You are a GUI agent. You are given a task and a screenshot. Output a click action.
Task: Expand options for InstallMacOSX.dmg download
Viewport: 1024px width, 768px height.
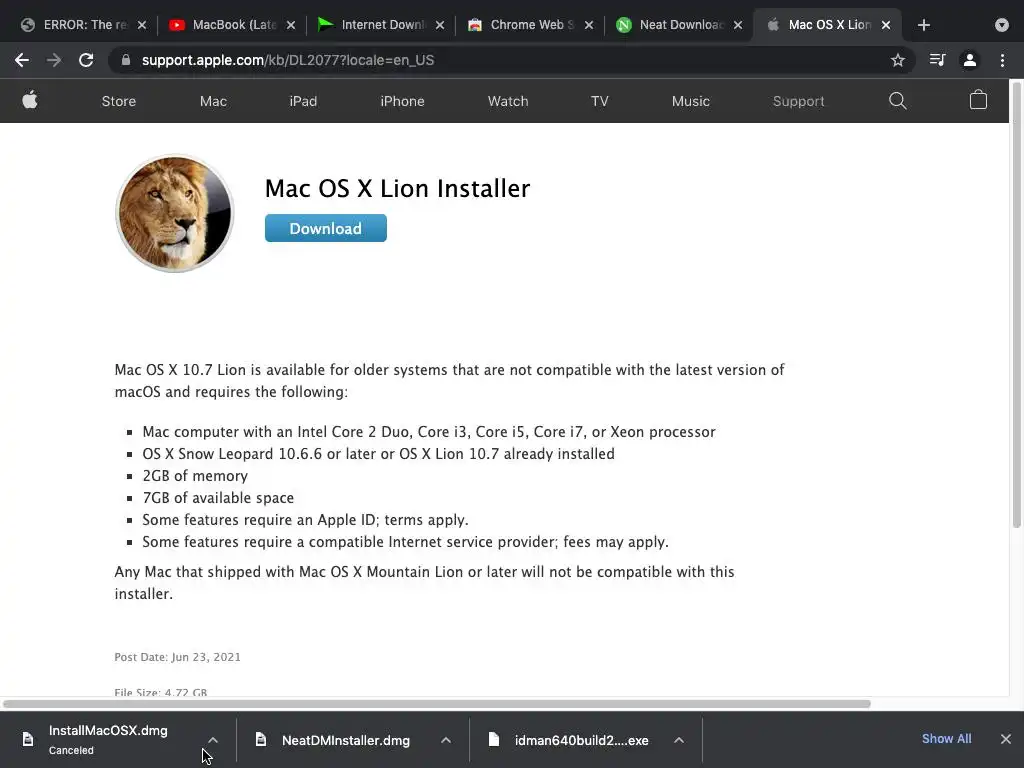tap(213, 740)
